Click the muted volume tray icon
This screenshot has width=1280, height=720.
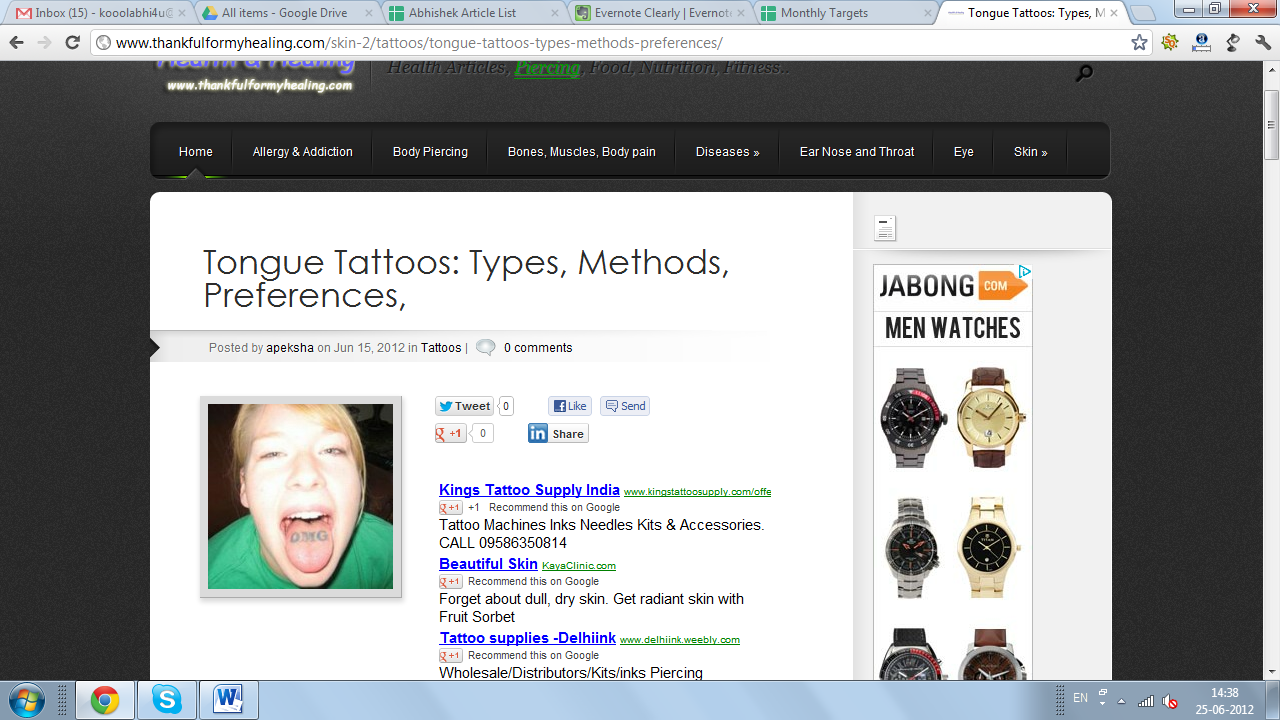click(1168, 700)
